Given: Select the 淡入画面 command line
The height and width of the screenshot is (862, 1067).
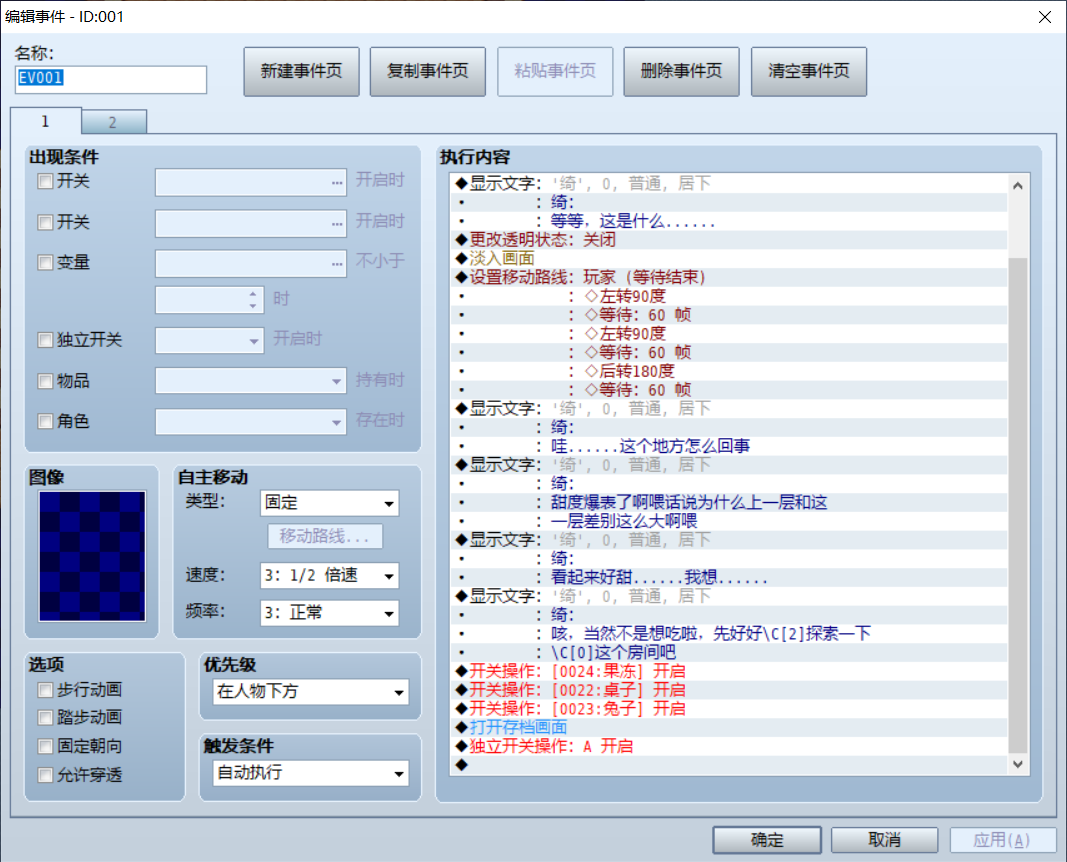Looking at the screenshot, I should [x=729, y=259].
